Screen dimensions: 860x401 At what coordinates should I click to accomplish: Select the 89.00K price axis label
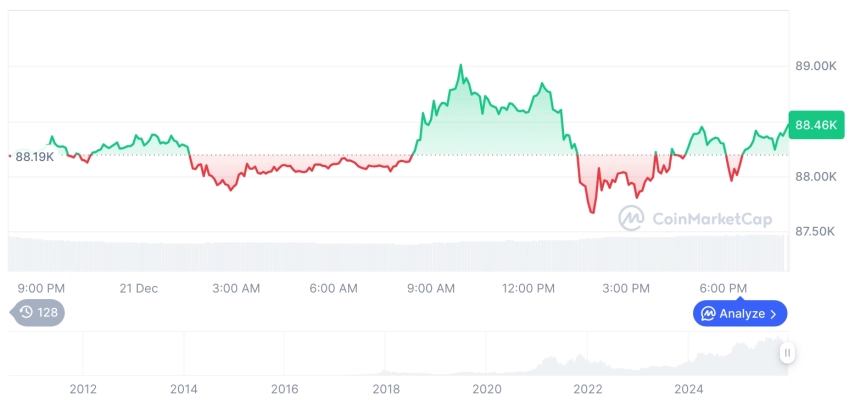coord(815,66)
